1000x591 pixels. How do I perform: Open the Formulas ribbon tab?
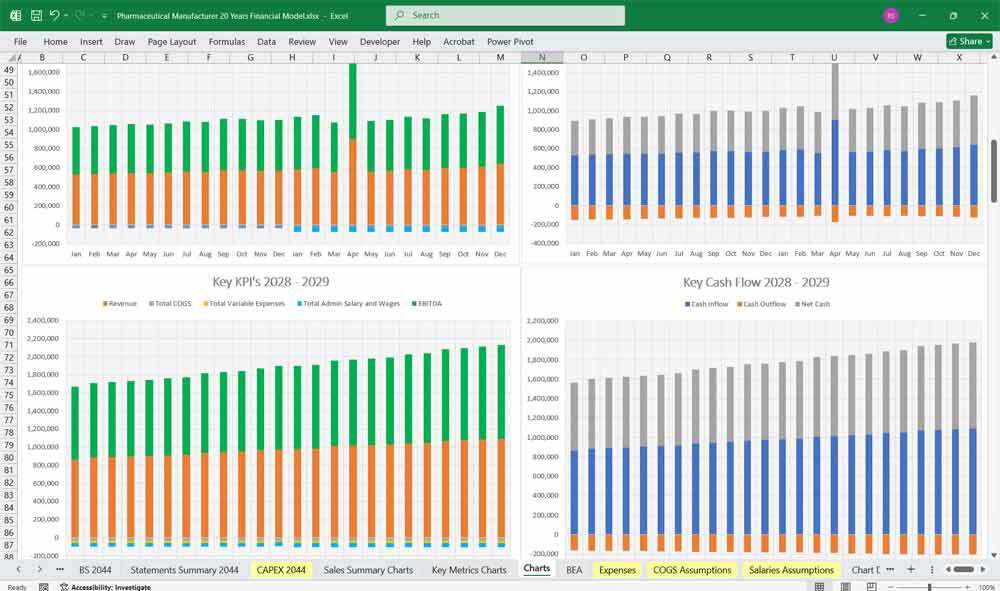tap(226, 42)
